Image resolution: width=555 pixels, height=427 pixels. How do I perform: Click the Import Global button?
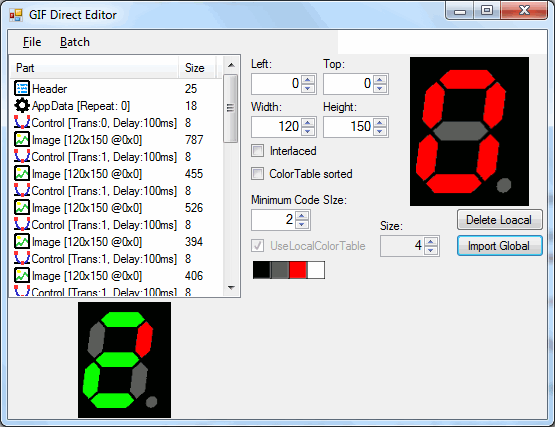pyautogui.click(x=499, y=246)
